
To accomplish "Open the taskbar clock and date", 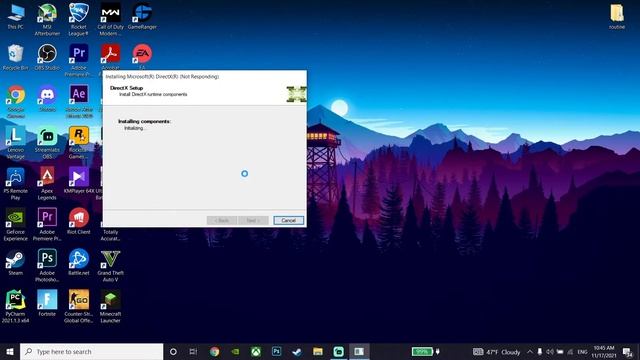I will click(x=604, y=351).
